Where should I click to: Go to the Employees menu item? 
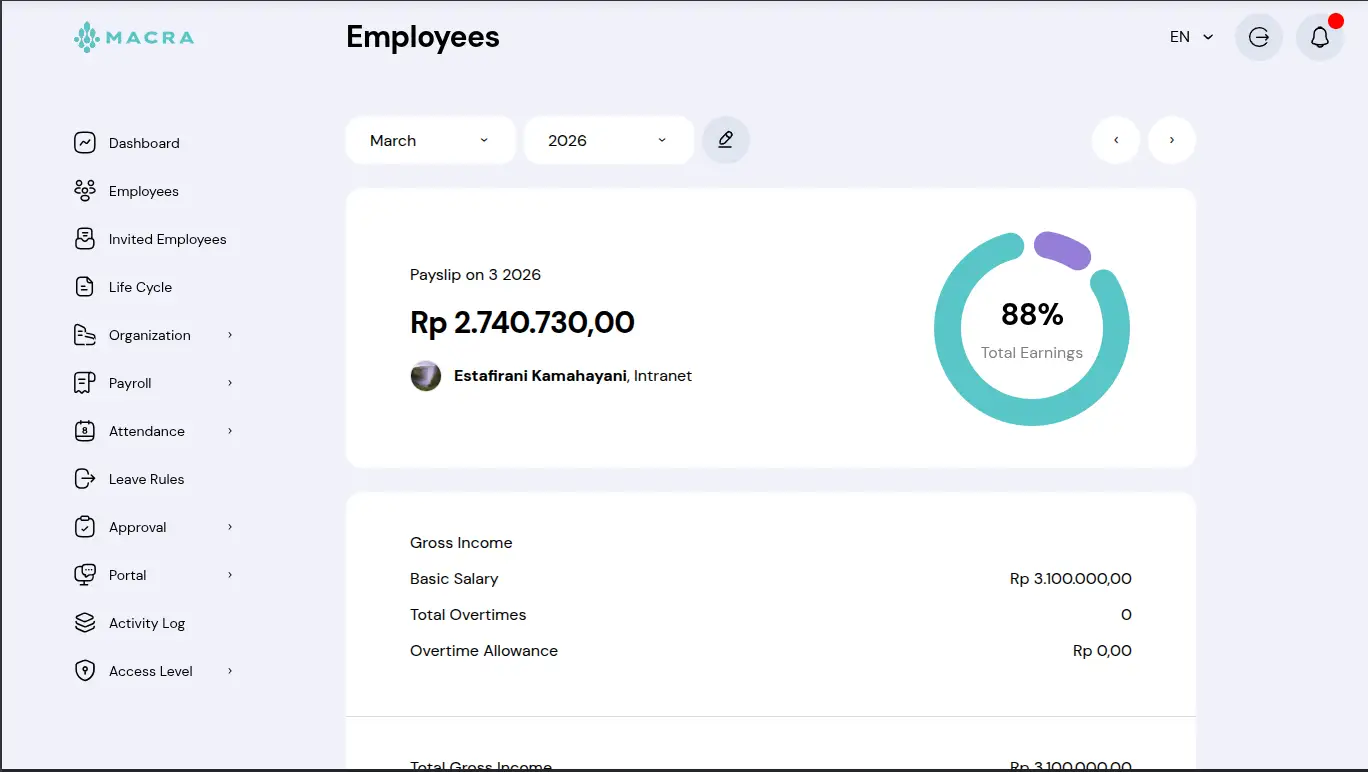click(143, 191)
